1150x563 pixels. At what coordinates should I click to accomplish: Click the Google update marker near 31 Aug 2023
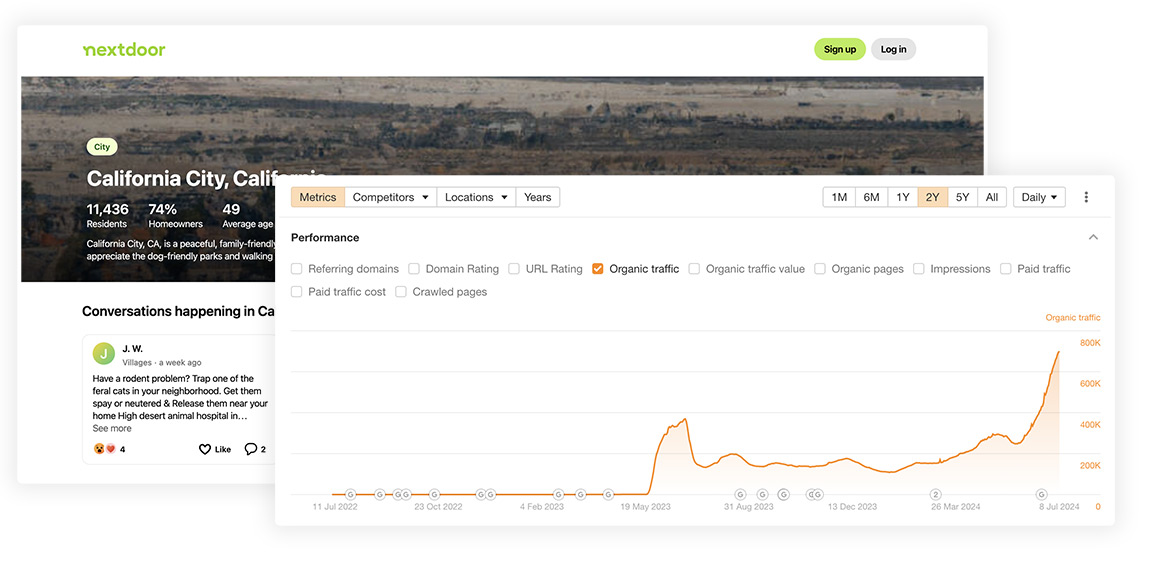coord(740,494)
